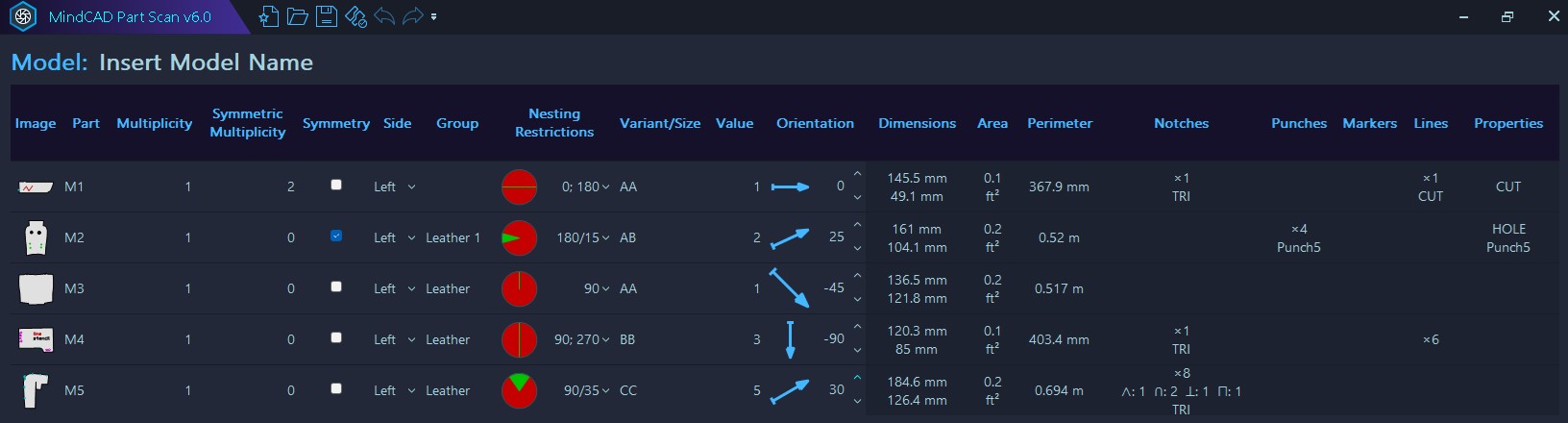1568x423 pixels.
Task: Enable the Symmetry checkbox for part M1
Action: [336, 185]
